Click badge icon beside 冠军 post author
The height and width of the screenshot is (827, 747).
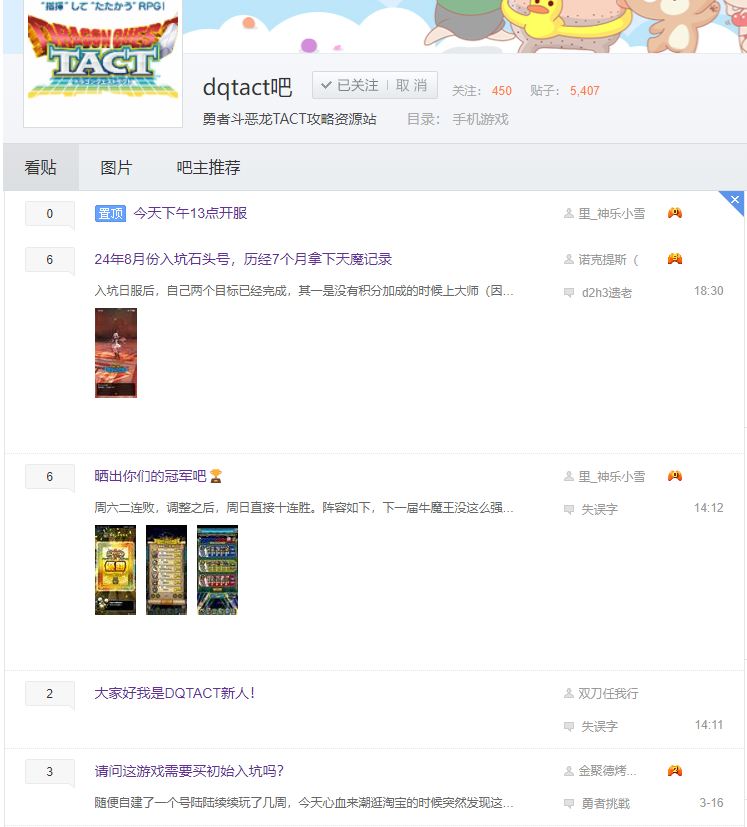(x=675, y=476)
